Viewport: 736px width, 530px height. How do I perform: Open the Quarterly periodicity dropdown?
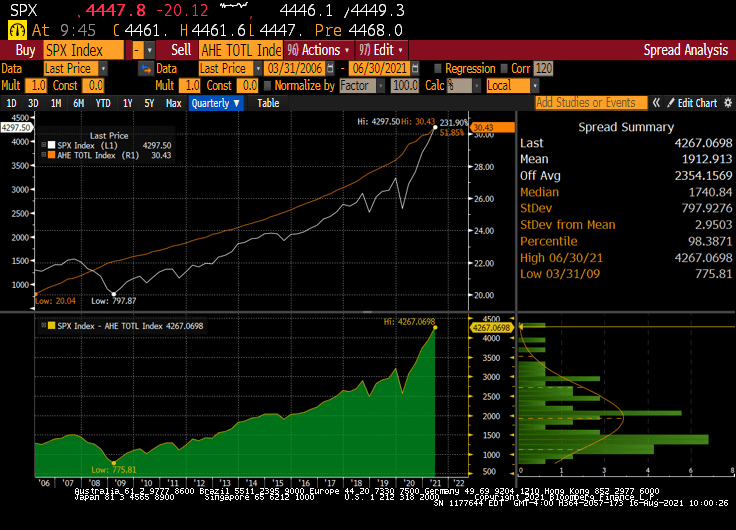(x=216, y=103)
